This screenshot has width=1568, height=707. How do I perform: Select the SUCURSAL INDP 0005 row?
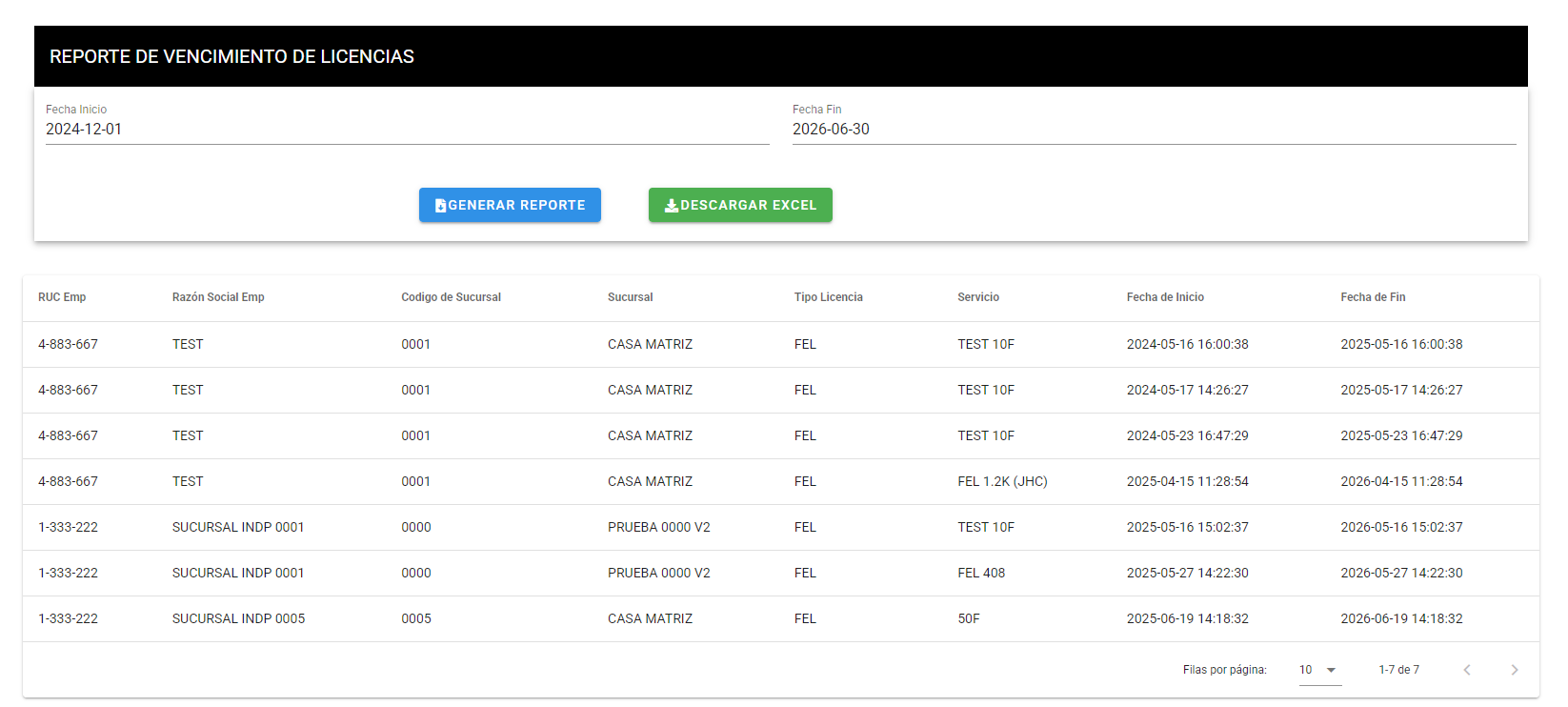pos(238,618)
